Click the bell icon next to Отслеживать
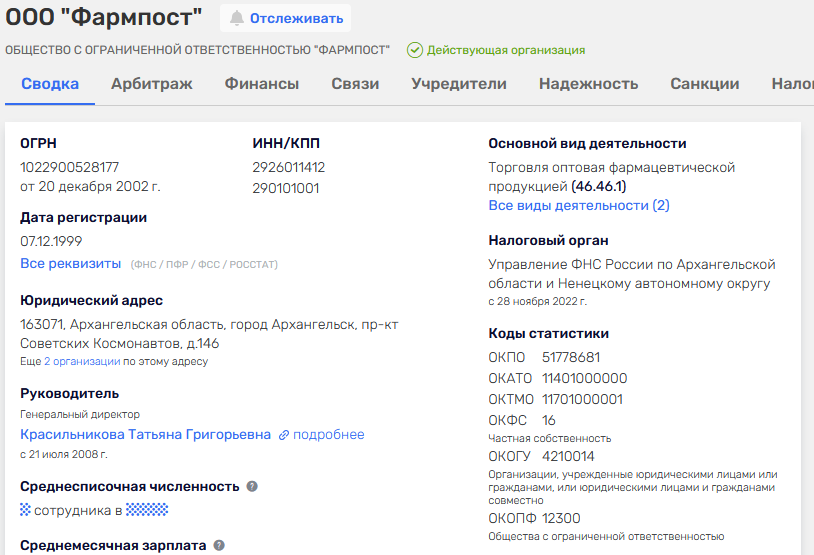 point(237,18)
